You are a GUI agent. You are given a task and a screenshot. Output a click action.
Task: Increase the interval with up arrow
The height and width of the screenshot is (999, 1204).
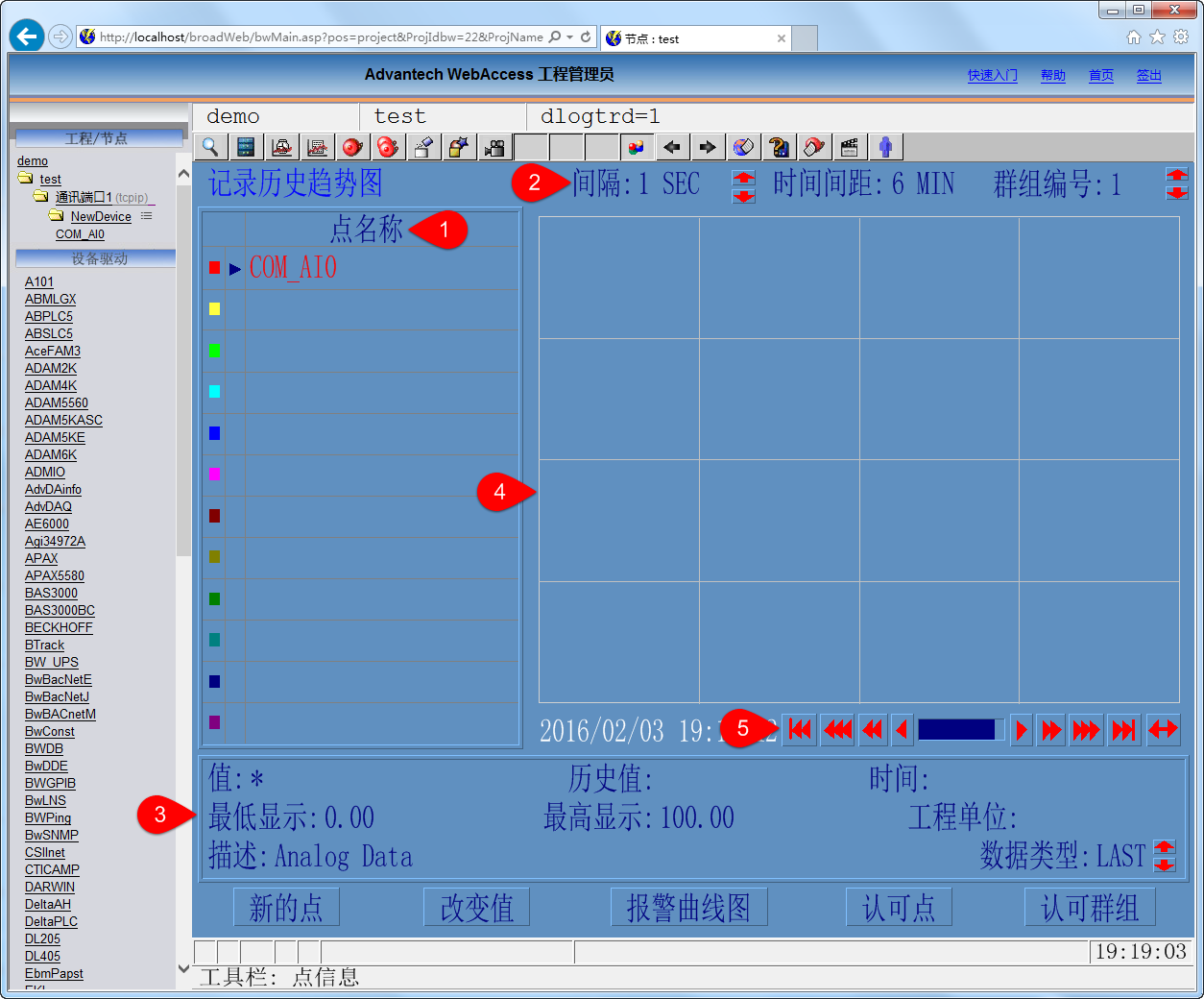[x=744, y=177]
